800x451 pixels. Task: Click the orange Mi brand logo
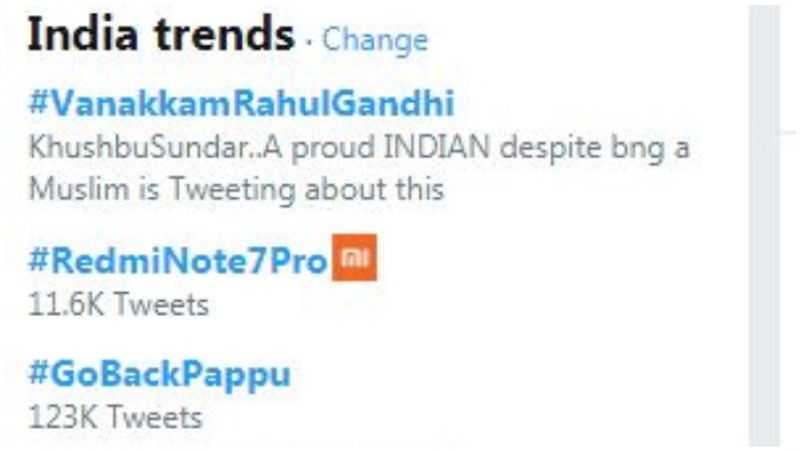pyautogui.click(x=357, y=261)
